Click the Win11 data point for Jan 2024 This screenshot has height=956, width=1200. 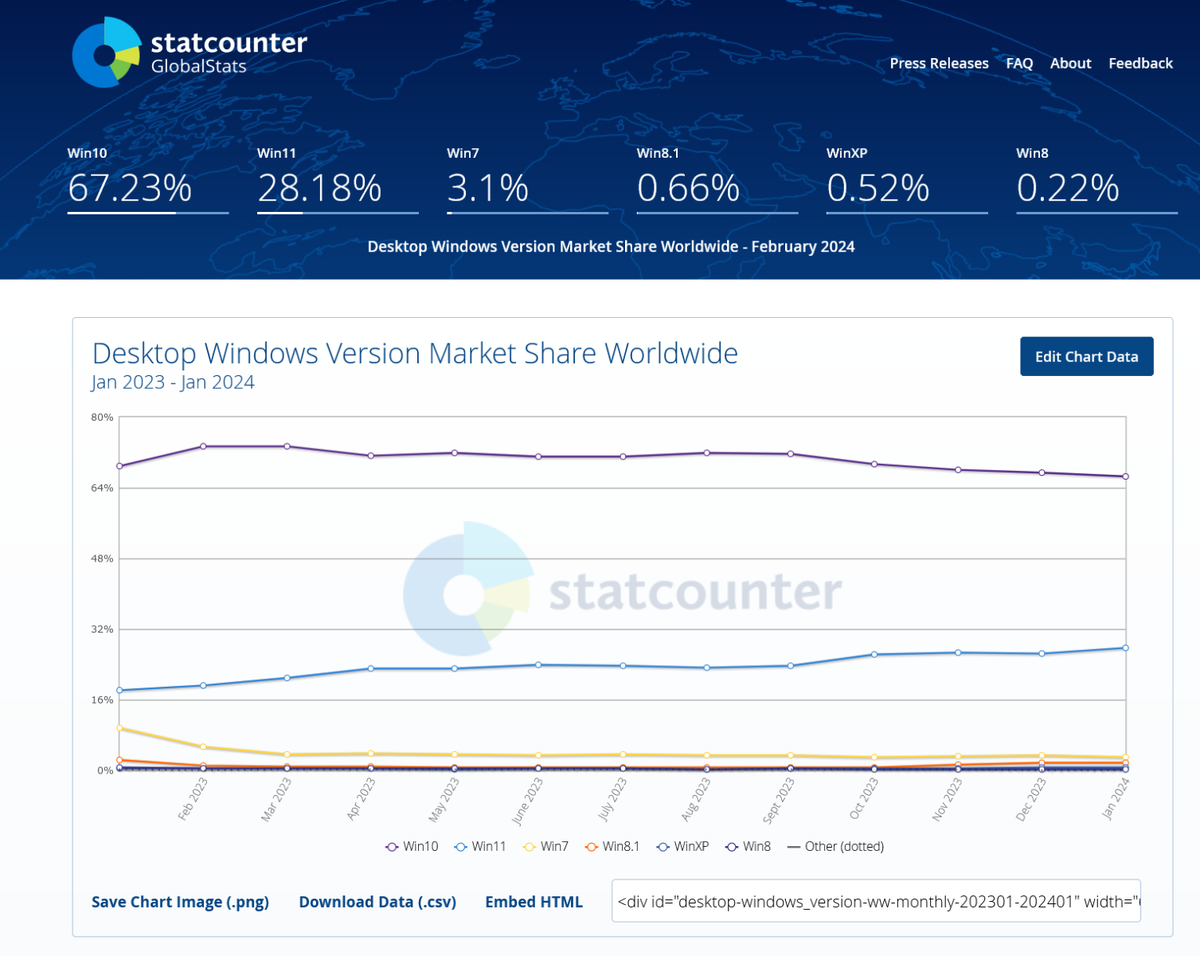pyautogui.click(x=1125, y=648)
